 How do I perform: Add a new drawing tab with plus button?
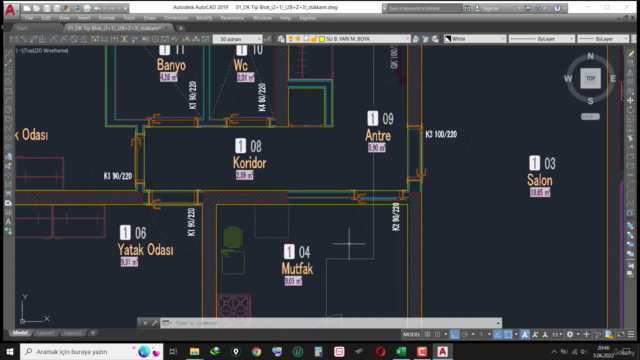pos(180,28)
